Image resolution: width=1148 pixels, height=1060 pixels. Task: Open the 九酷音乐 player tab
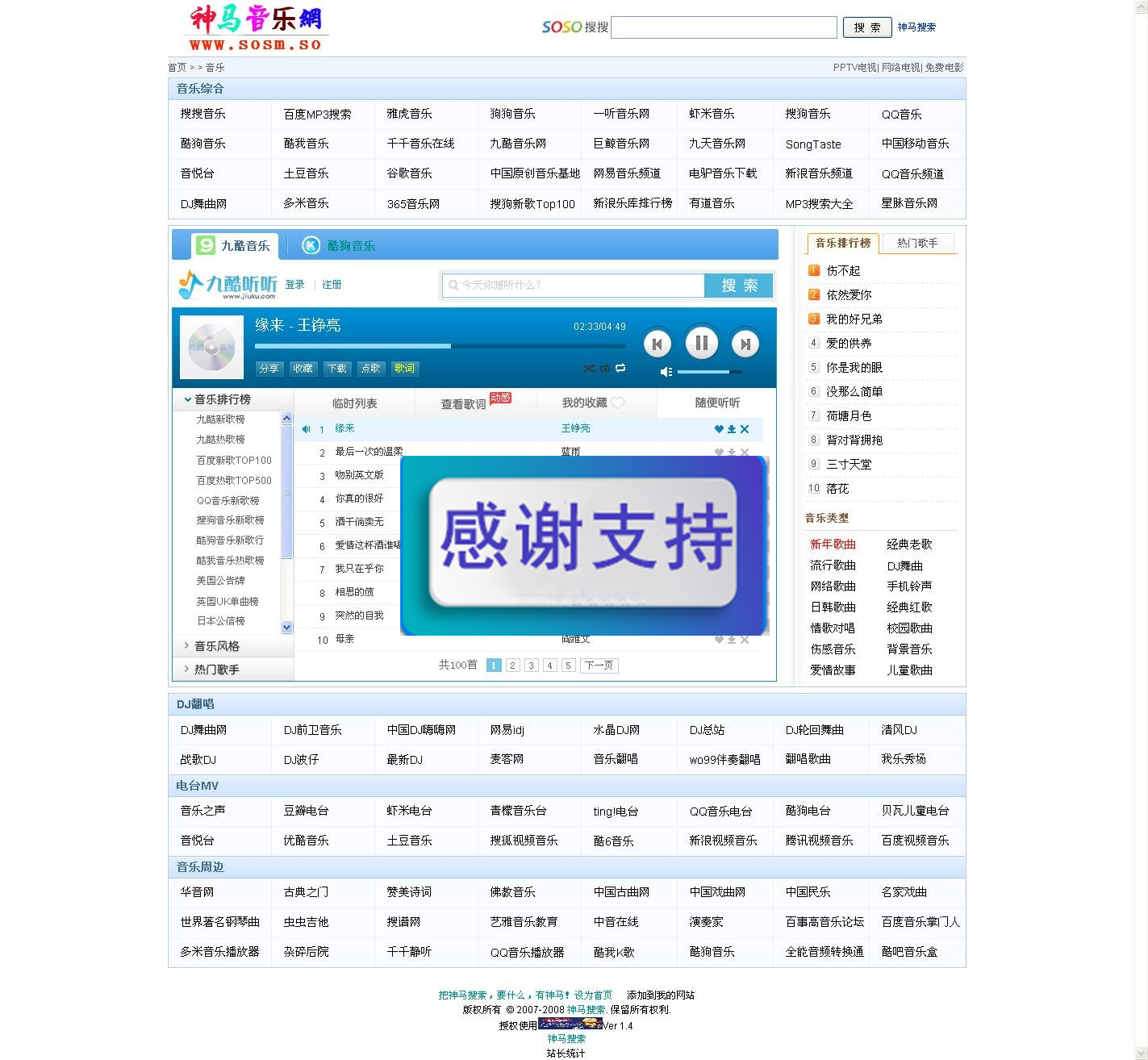click(x=235, y=246)
